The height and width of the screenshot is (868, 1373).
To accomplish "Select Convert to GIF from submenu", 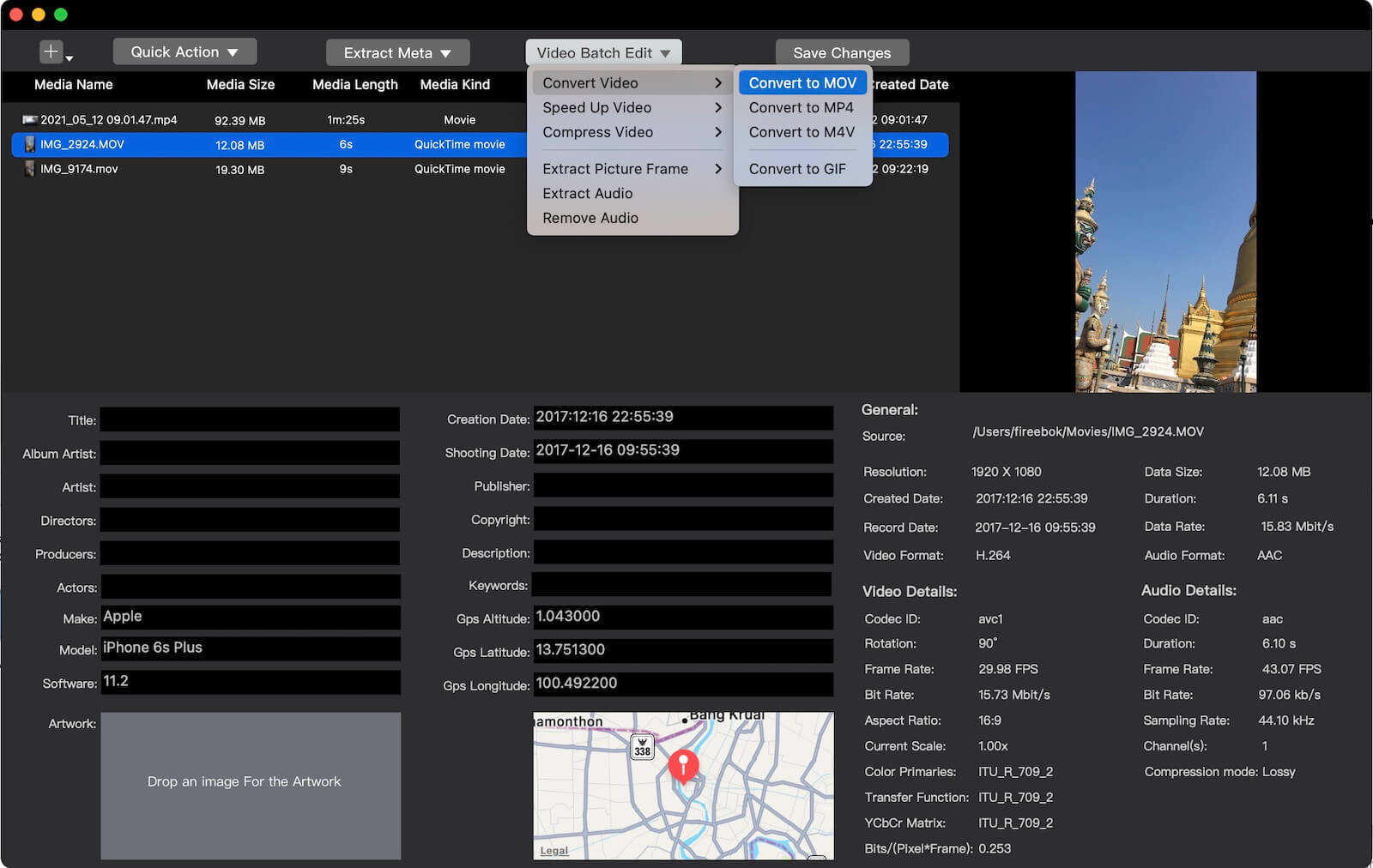I will pos(797,169).
